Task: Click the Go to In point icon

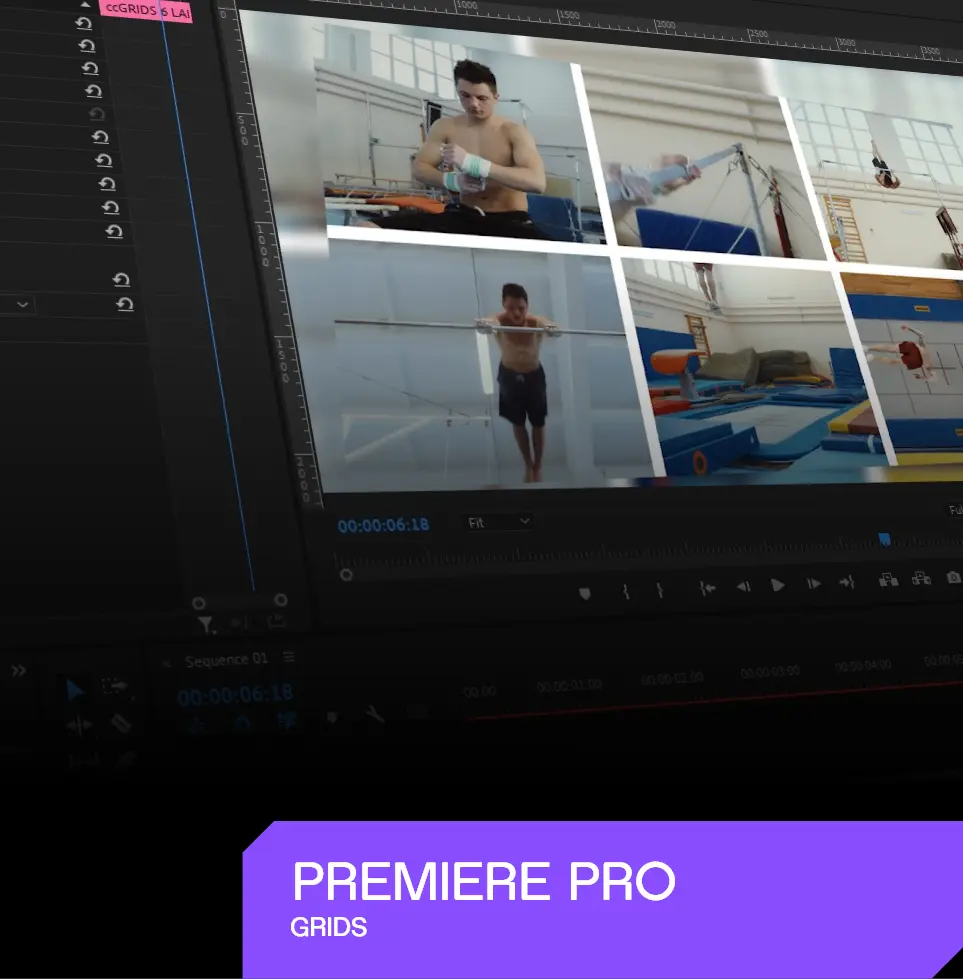Action: 708,588
